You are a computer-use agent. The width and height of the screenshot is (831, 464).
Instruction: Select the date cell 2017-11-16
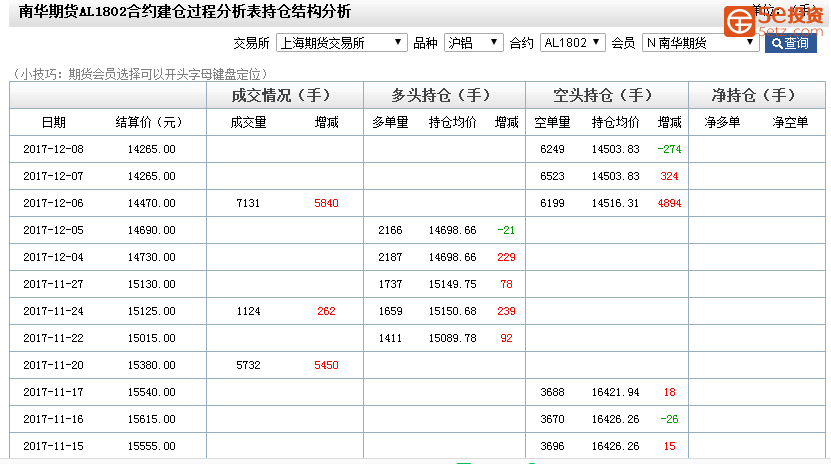pos(54,420)
